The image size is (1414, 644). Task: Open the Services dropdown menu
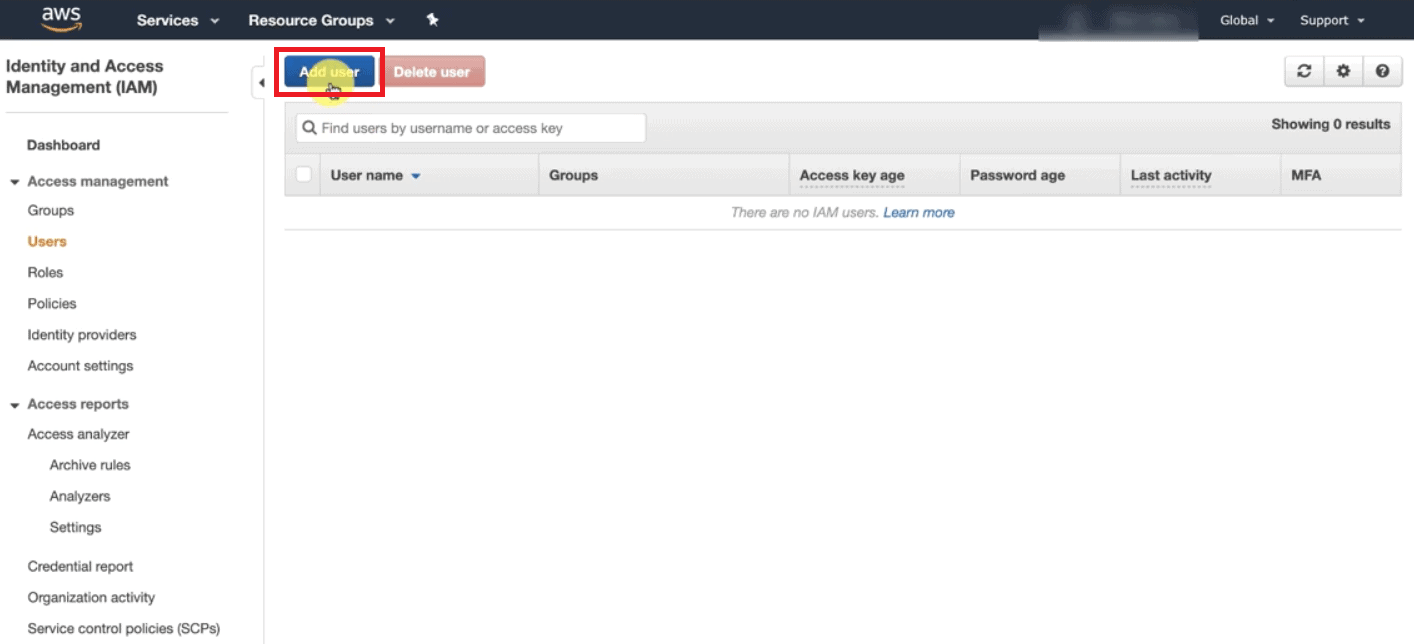click(178, 20)
